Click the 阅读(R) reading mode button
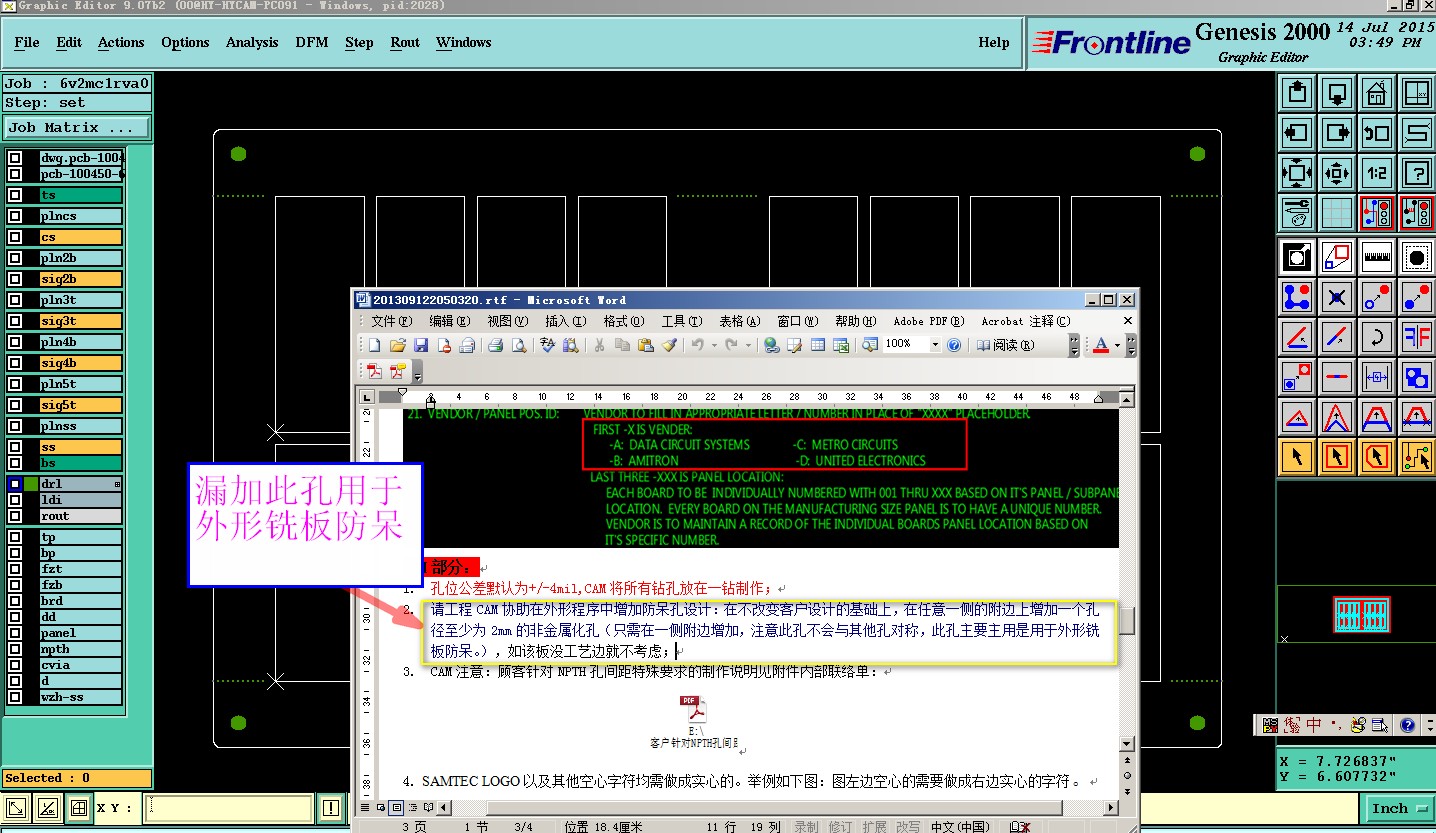The height and width of the screenshot is (833, 1436). pyautogui.click(x=1005, y=345)
